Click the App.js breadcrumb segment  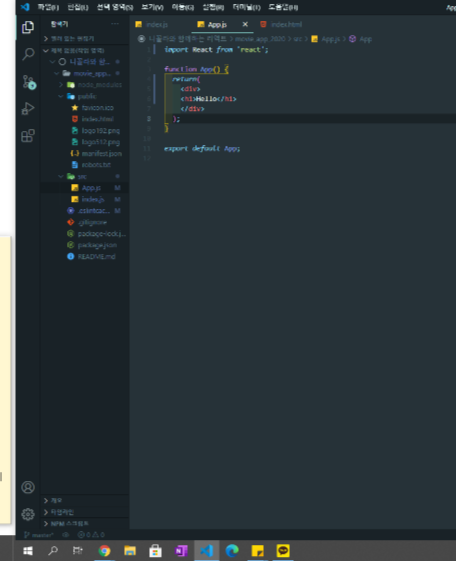[326, 39]
